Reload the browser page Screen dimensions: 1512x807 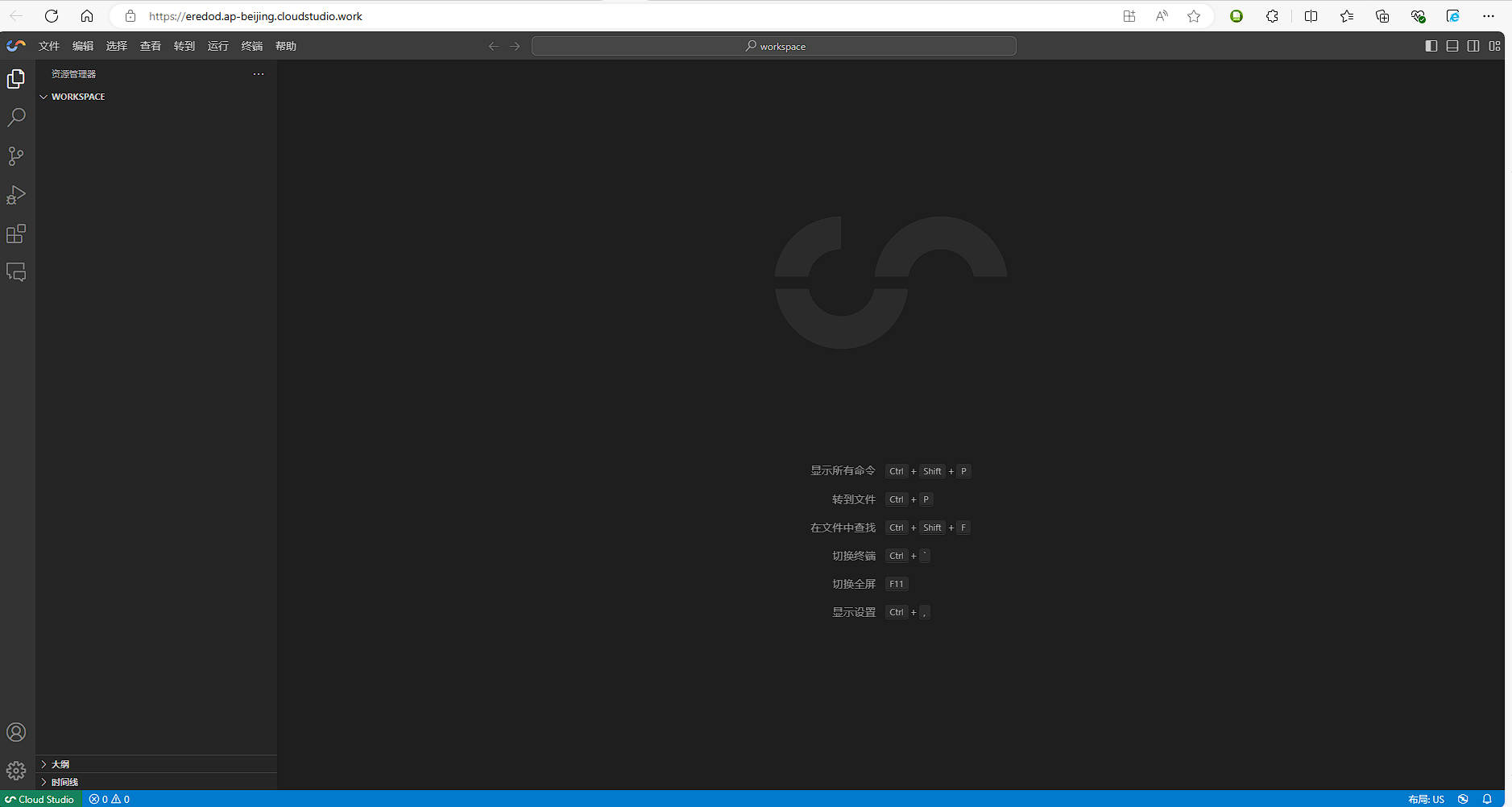[x=52, y=16]
